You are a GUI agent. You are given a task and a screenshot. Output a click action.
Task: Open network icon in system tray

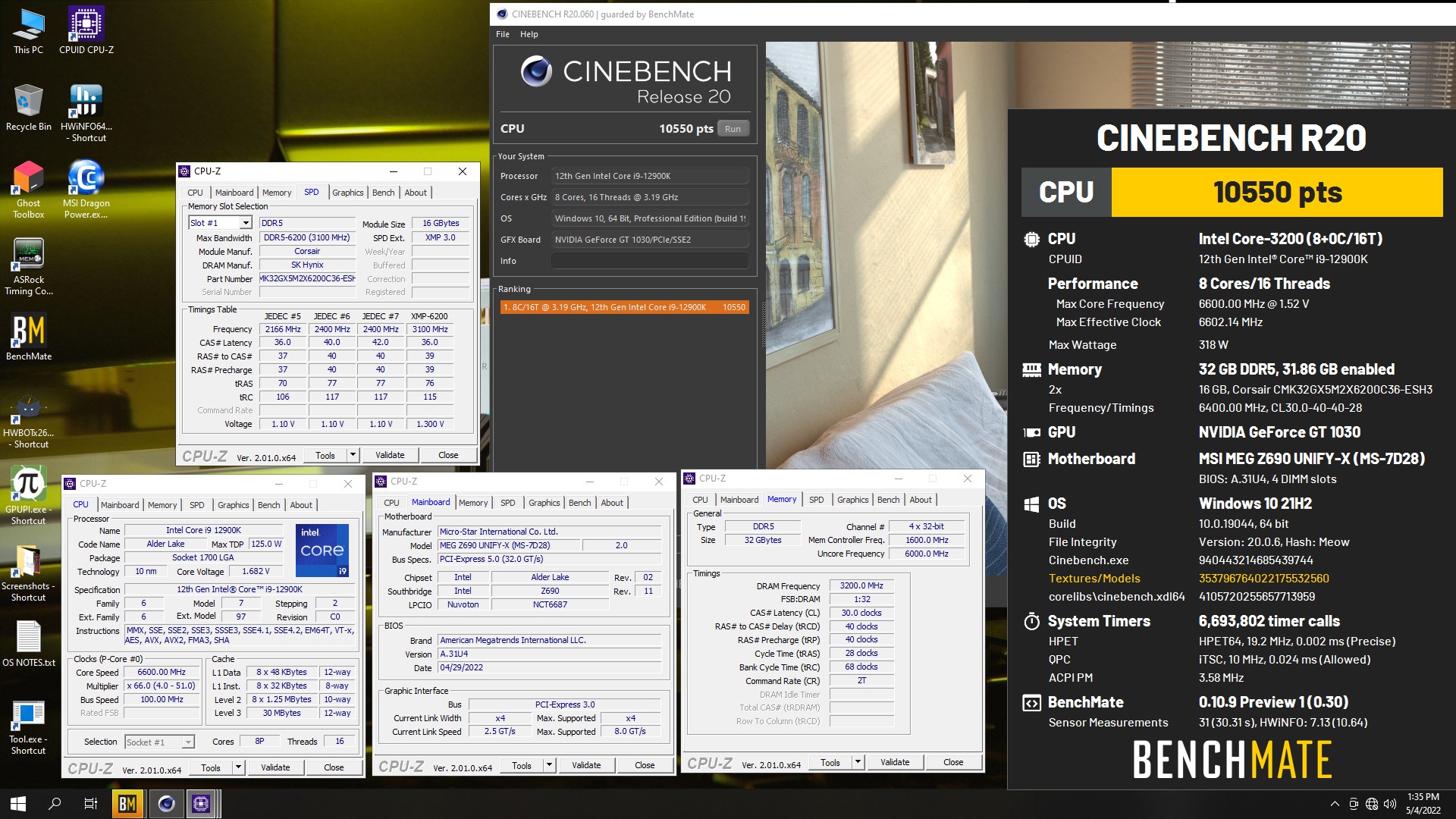[x=1372, y=804]
